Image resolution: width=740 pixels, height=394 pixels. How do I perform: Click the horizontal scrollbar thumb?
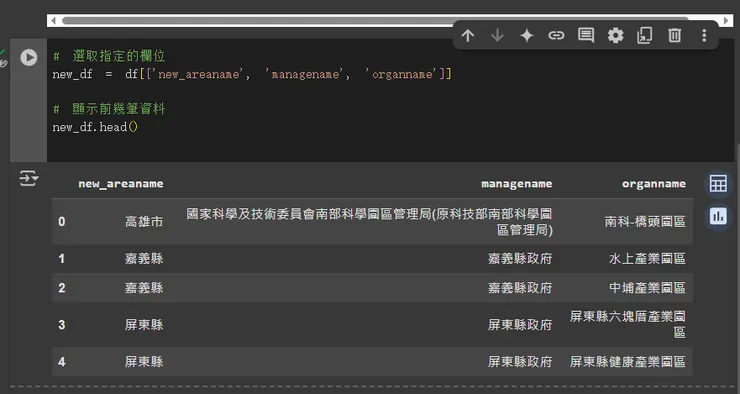click(x=375, y=20)
